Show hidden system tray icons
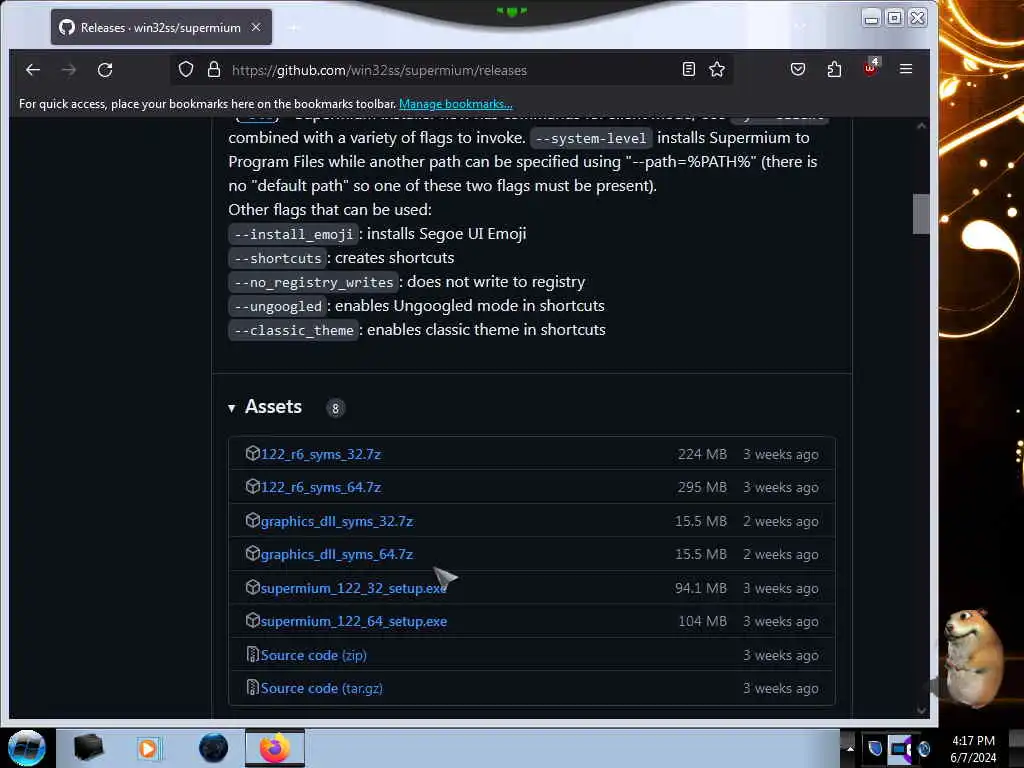 pyautogui.click(x=850, y=748)
